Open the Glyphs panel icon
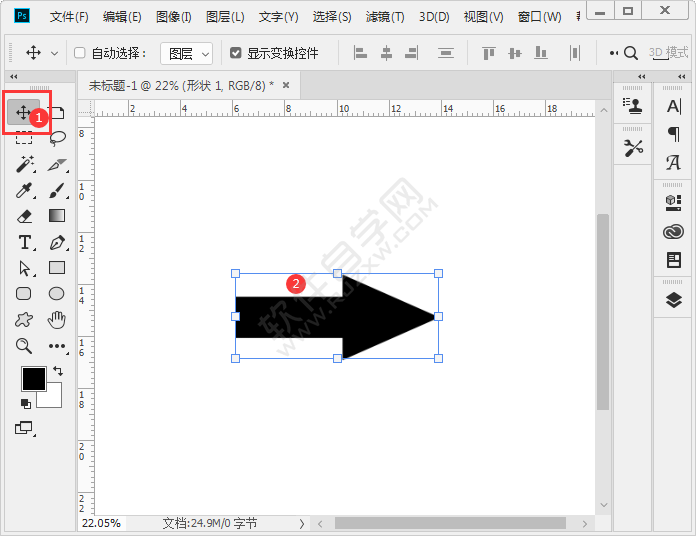Viewport: 696px width, 536px height. tap(673, 162)
